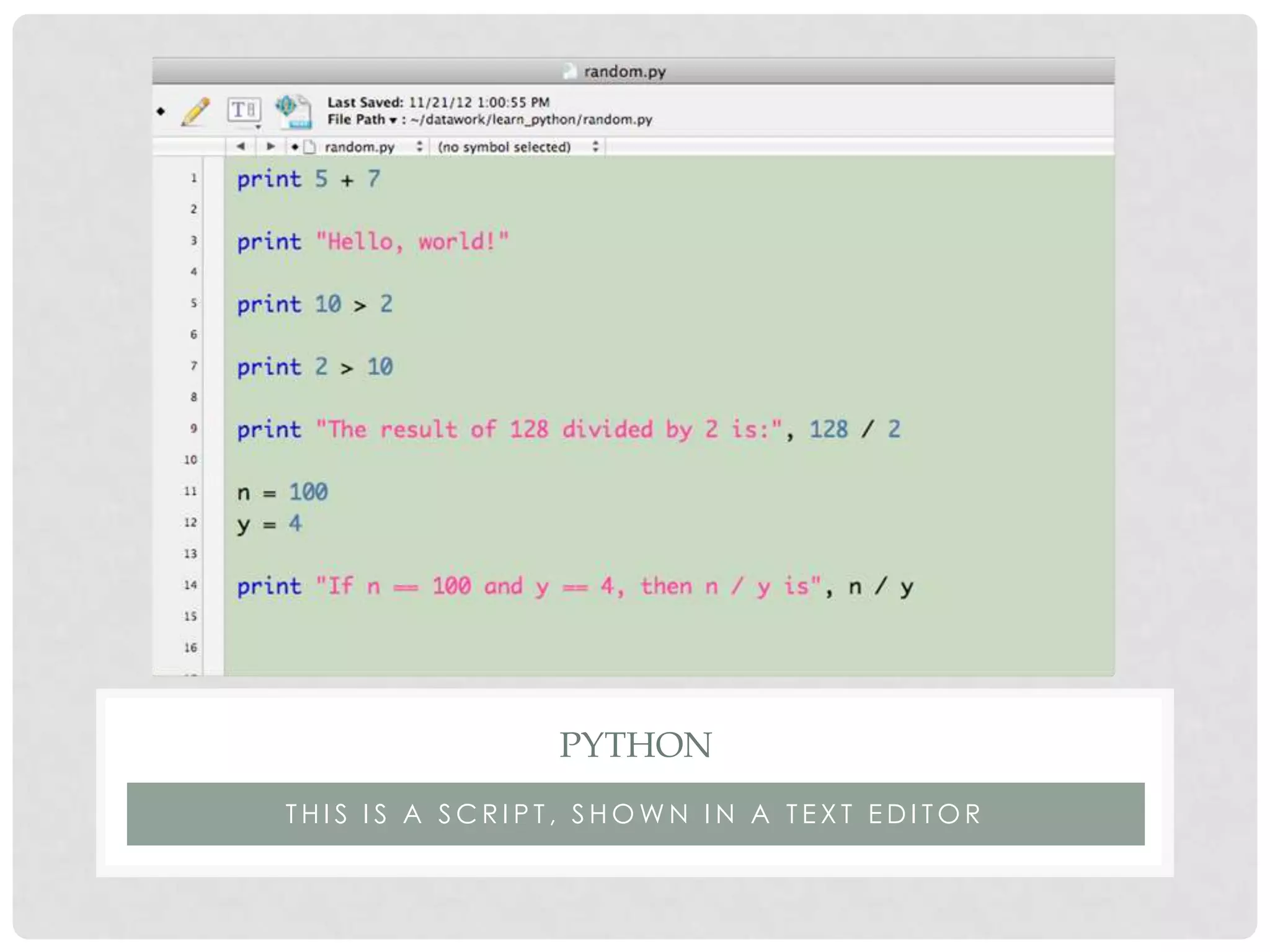This screenshot has width=1270, height=952.
Task: Go to next document with right arrow
Action: [x=270, y=147]
